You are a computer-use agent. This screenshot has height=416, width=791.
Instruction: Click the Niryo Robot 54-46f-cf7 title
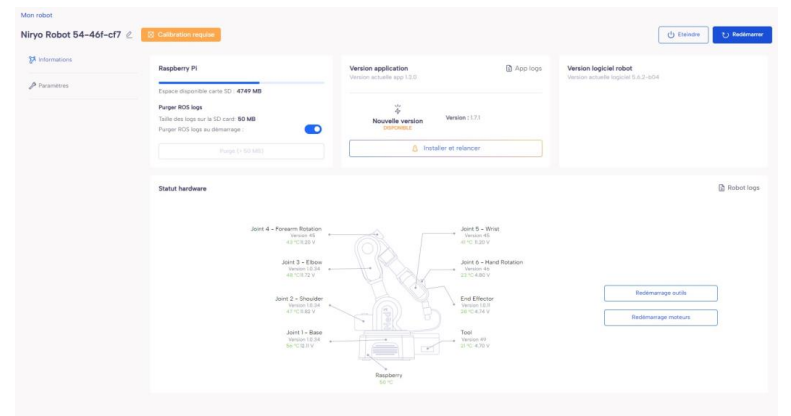(71, 35)
